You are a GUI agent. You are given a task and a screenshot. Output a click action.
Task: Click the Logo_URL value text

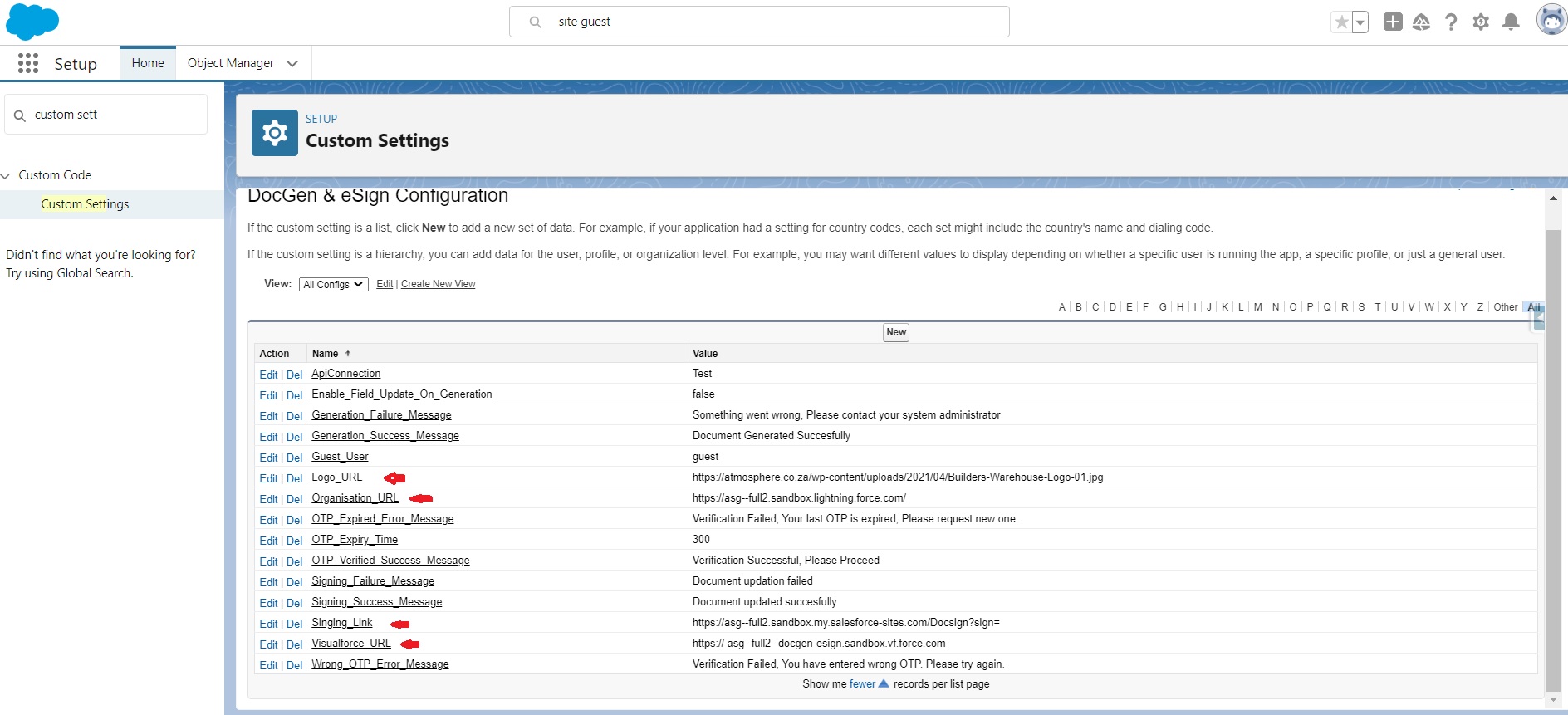pos(898,477)
